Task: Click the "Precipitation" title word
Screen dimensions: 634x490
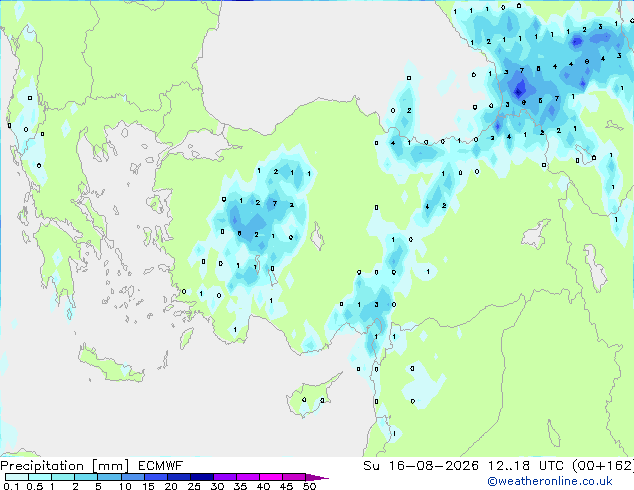Action: coord(42,466)
